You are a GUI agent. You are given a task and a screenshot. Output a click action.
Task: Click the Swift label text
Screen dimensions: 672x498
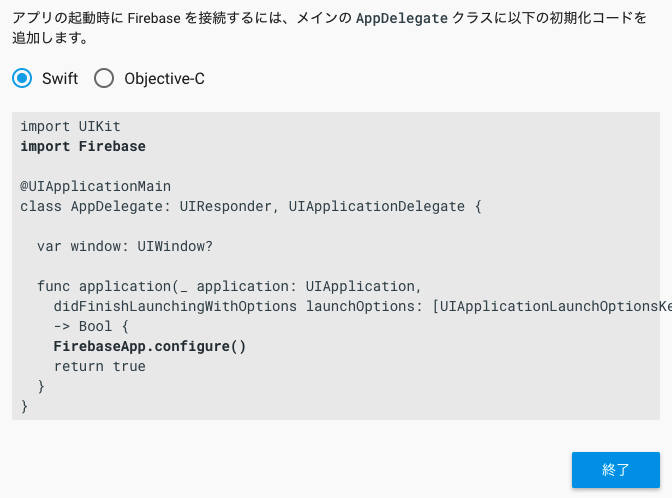click(60, 78)
